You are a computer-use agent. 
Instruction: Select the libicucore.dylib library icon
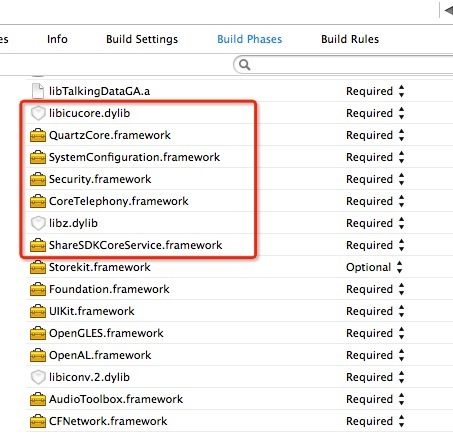coord(38,113)
